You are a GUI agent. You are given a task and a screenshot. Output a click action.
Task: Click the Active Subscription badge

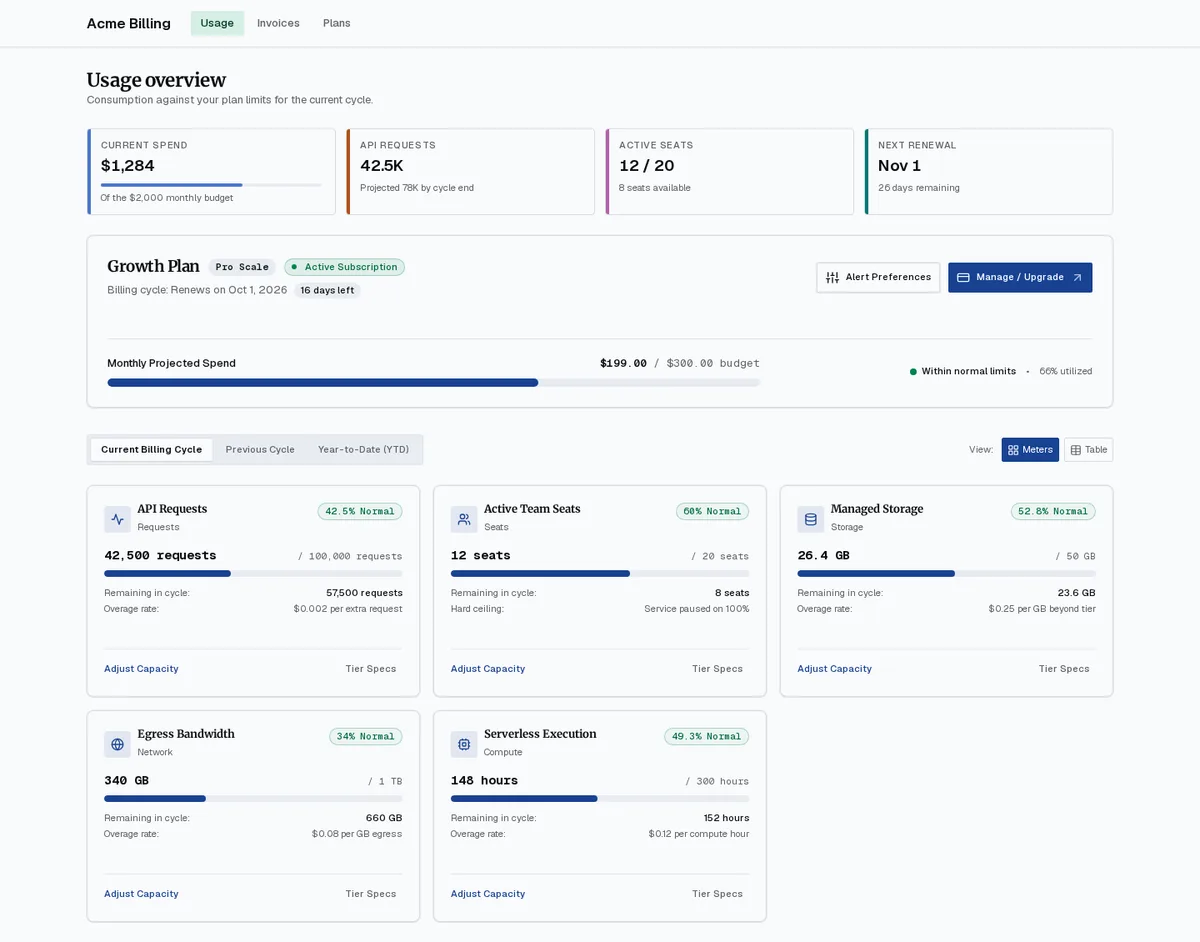(344, 267)
